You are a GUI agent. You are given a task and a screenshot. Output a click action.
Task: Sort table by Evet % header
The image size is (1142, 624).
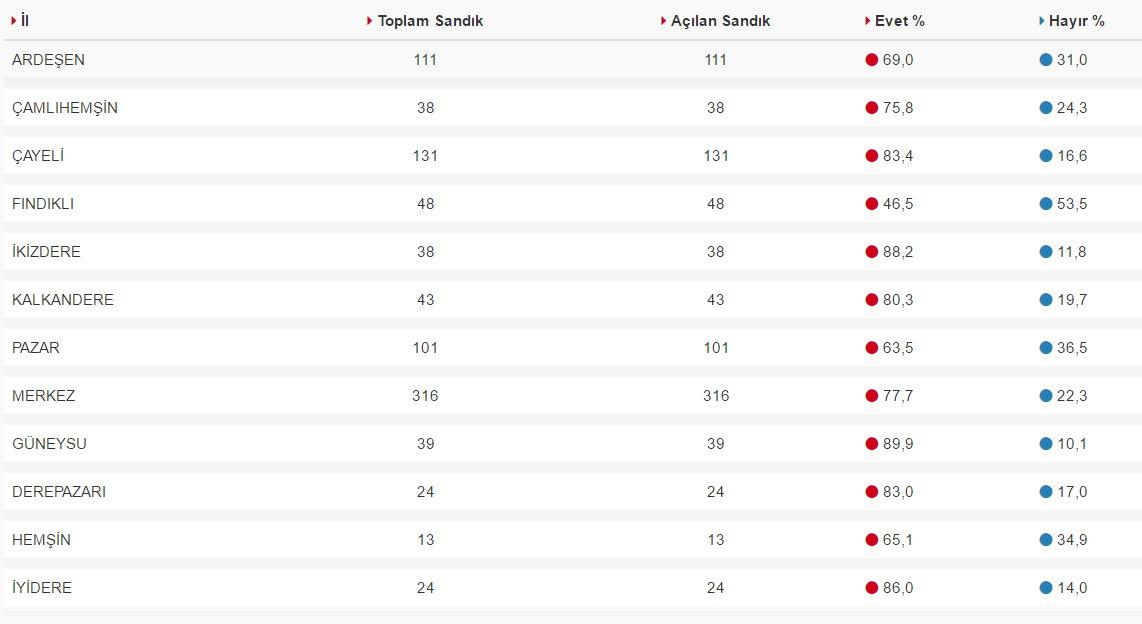click(x=899, y=21)
